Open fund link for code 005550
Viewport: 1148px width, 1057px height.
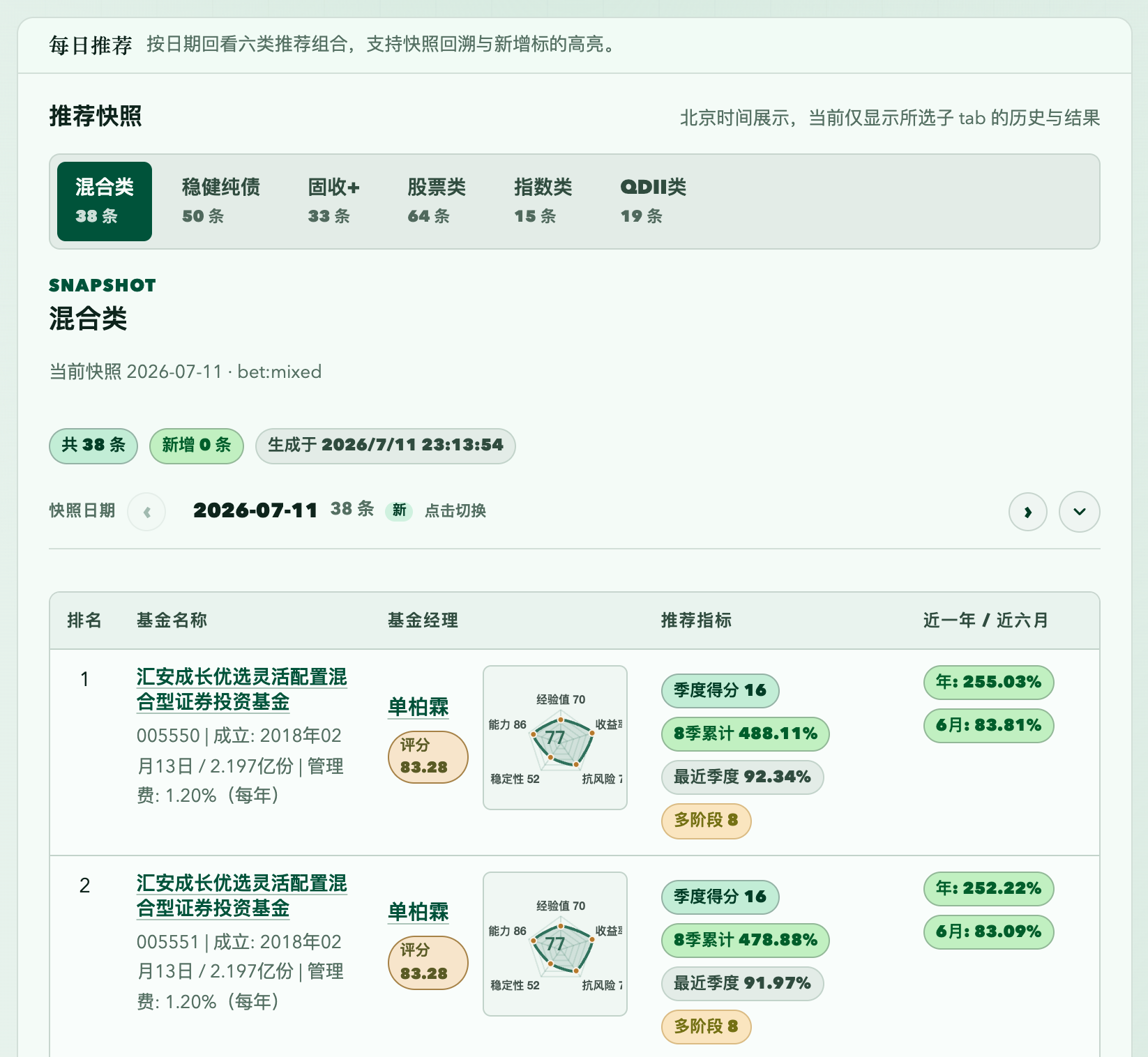coord(241,690)
